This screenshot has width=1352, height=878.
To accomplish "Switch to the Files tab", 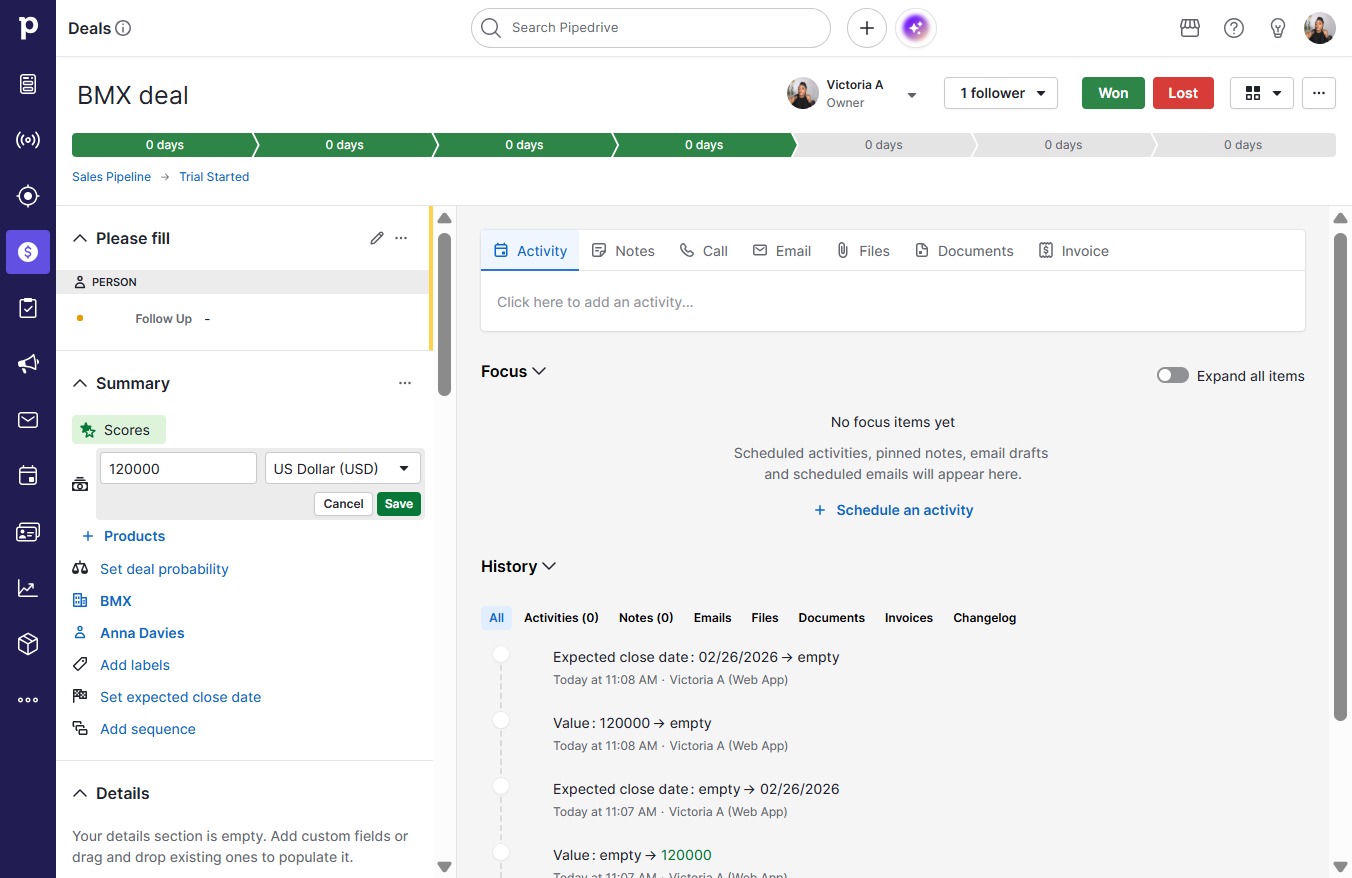I will [863, 251].
